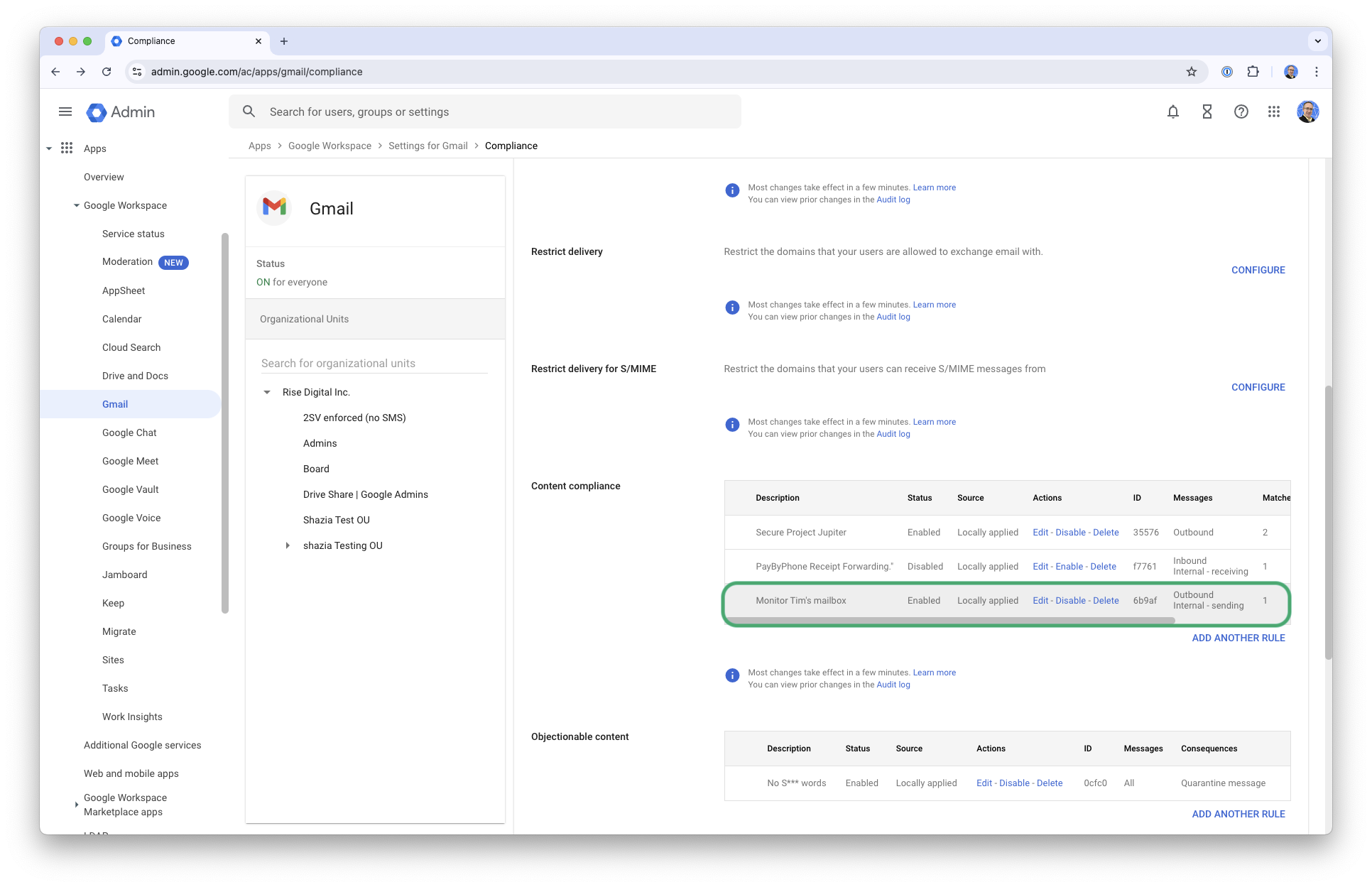Viewport: 1372px width, 887px height.
Task: Disable the Monitor Tim's mailbox rule
Action: click(x=1069, y=600)
